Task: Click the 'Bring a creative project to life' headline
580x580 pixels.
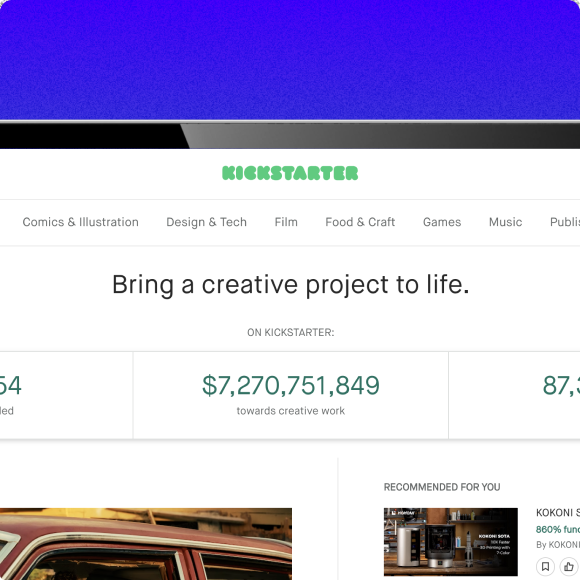Action: [291, 285]
